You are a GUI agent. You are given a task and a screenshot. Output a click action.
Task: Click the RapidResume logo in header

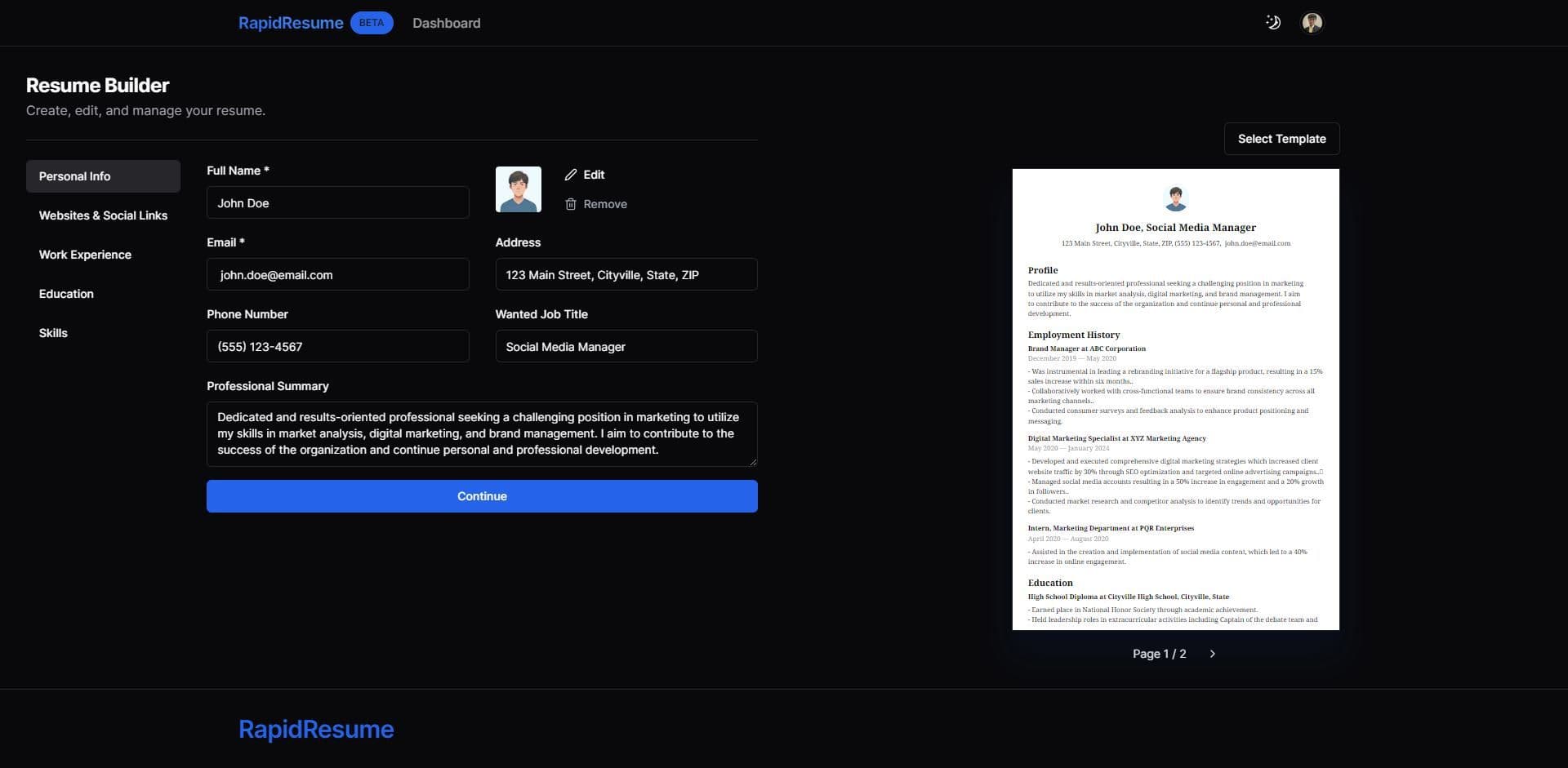point(290,23)
